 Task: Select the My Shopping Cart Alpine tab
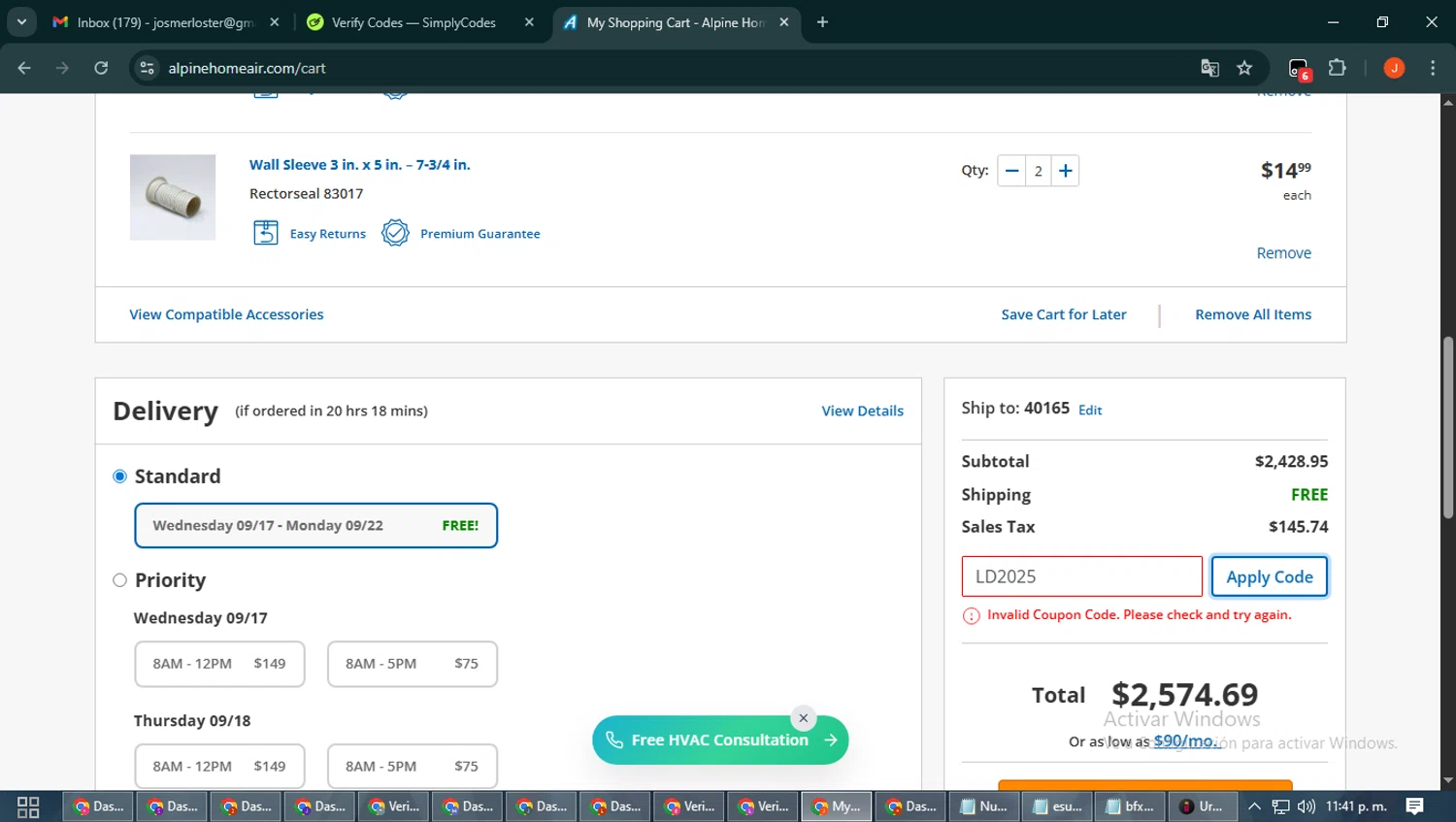(675, 22)
